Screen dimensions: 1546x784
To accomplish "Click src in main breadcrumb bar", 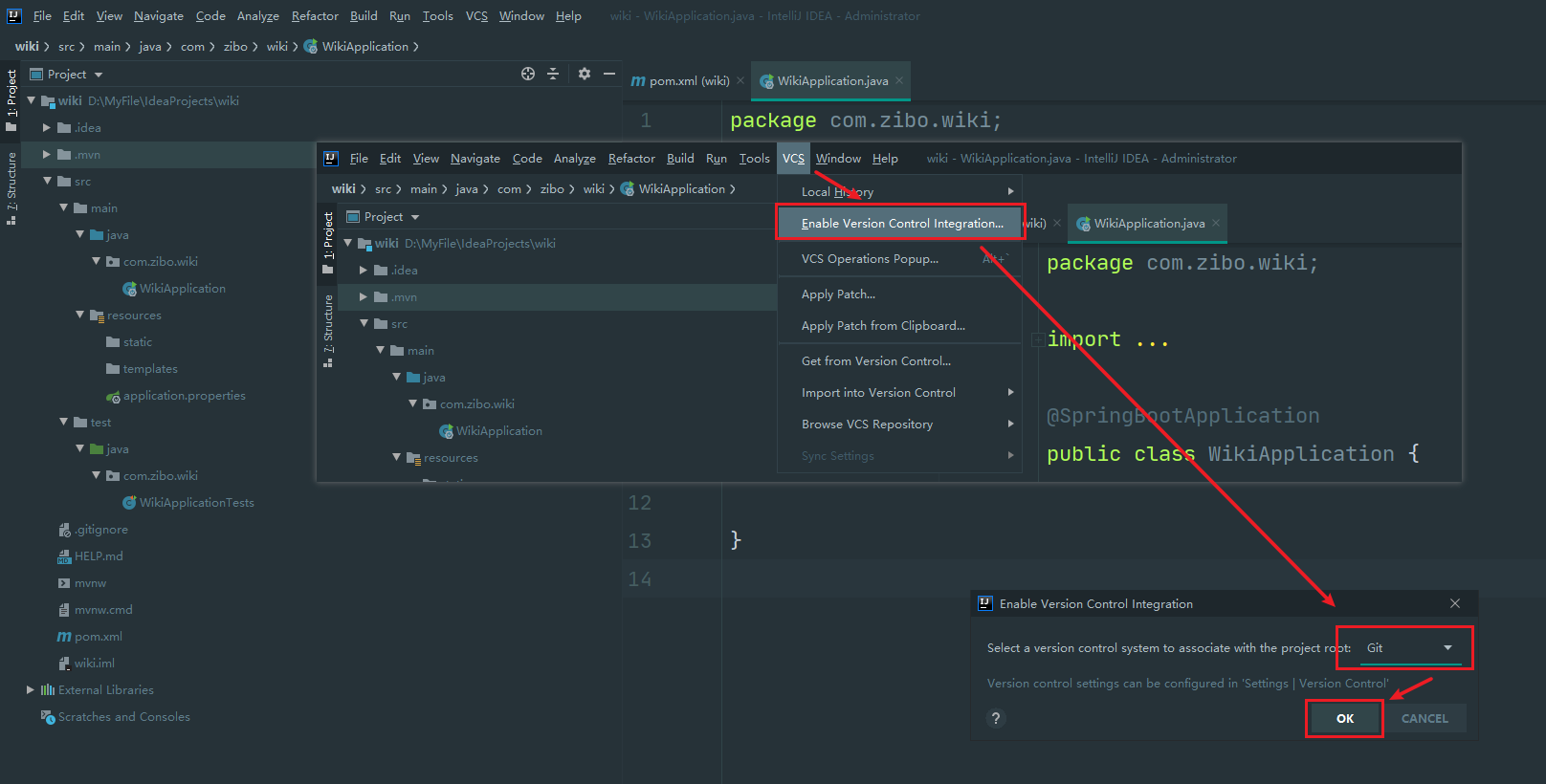I will coord(66,46).
